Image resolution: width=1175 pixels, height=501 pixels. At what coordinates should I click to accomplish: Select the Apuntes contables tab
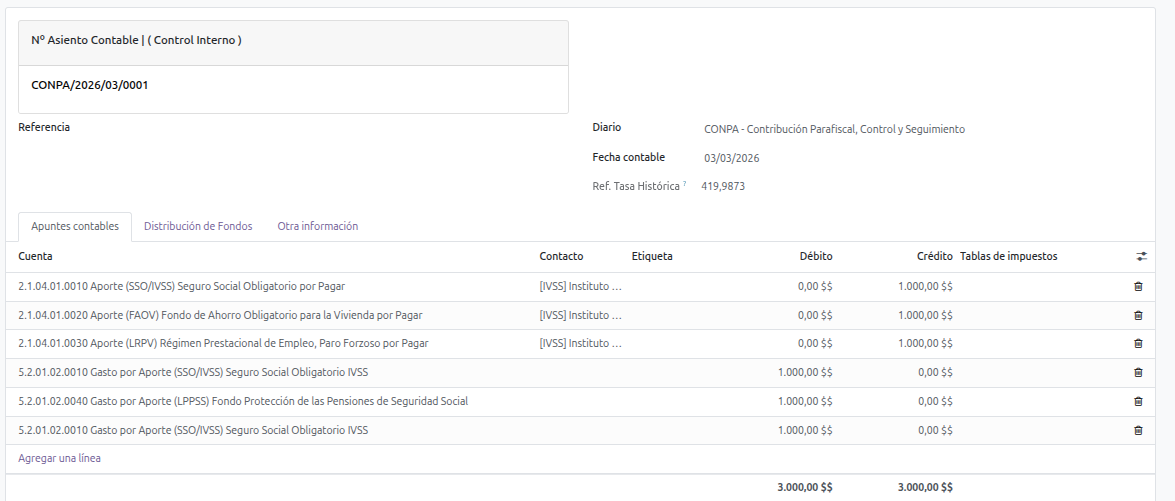click(75, 226)
